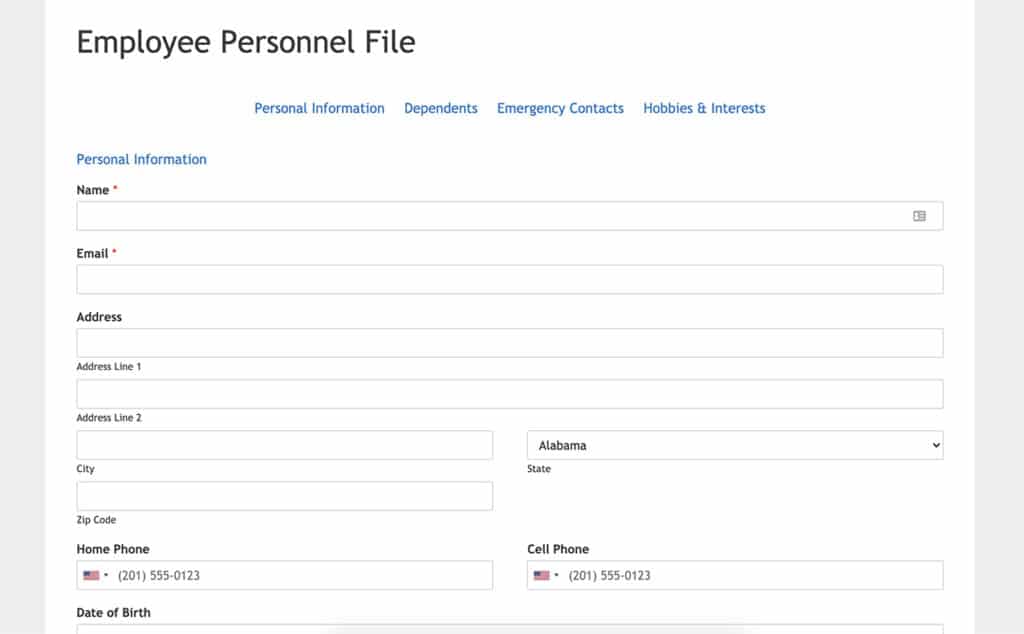Screen dimensions: 1024x634
Task: Click the Personal Information section heading
Action: (141, 159)
